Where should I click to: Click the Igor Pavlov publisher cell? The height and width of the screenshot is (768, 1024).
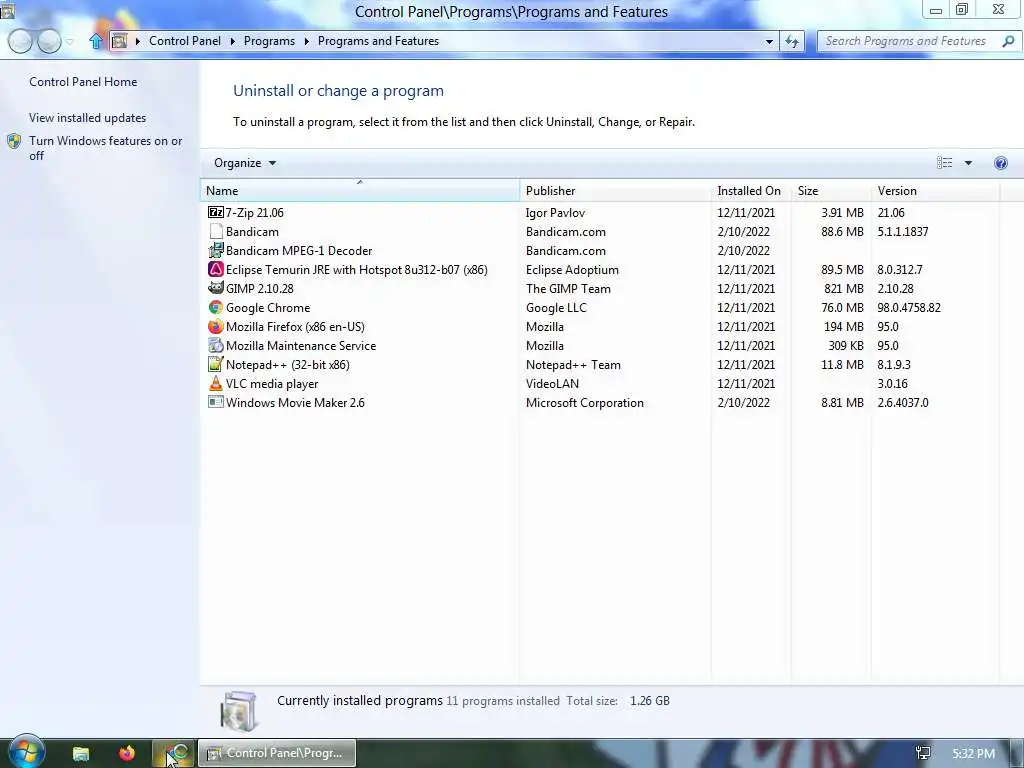(x=555, y=213)
